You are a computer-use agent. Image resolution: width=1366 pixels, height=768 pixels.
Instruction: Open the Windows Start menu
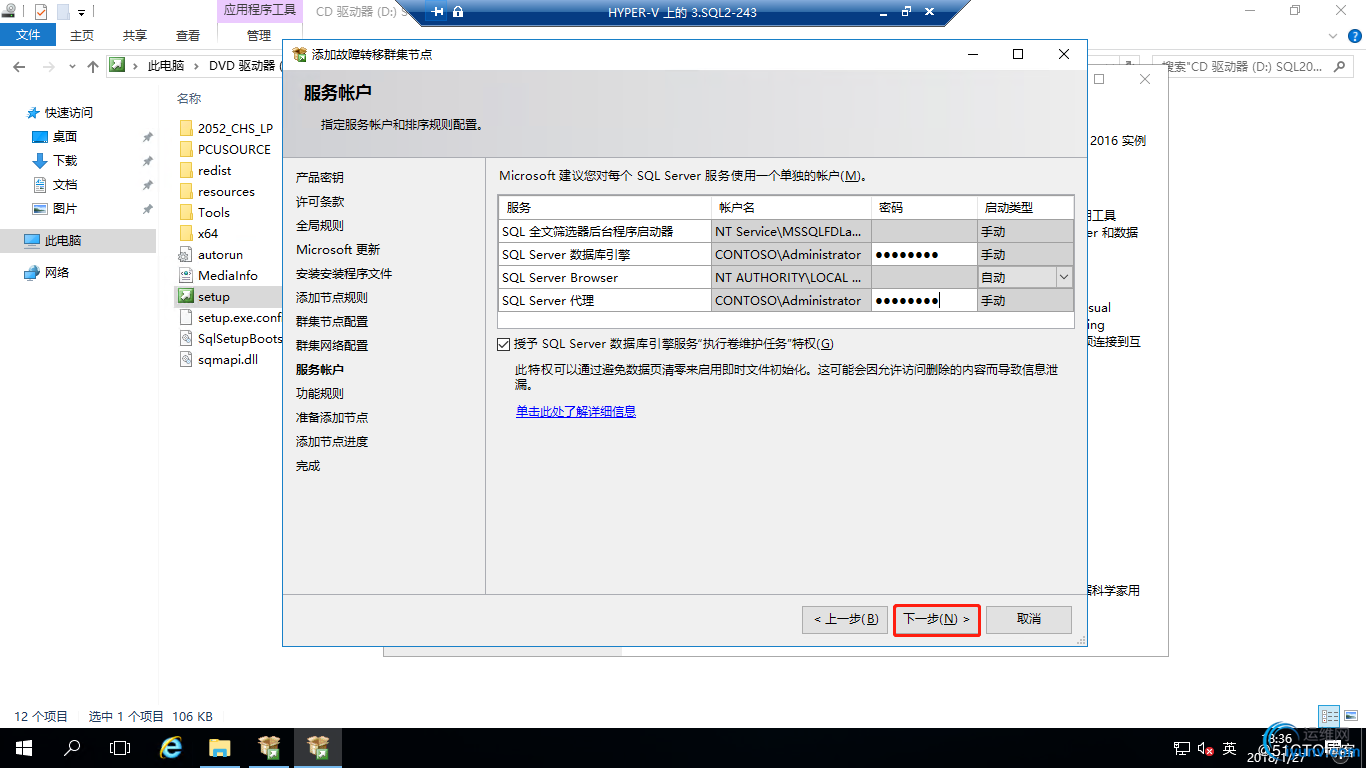click(24, 748)
